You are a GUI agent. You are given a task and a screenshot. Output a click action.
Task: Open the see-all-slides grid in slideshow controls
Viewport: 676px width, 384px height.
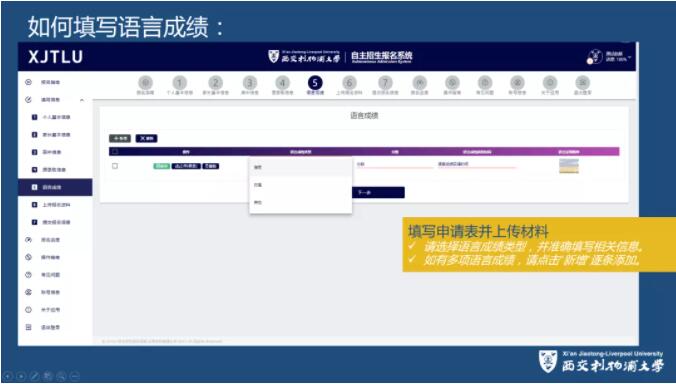(x=48, y=376)
